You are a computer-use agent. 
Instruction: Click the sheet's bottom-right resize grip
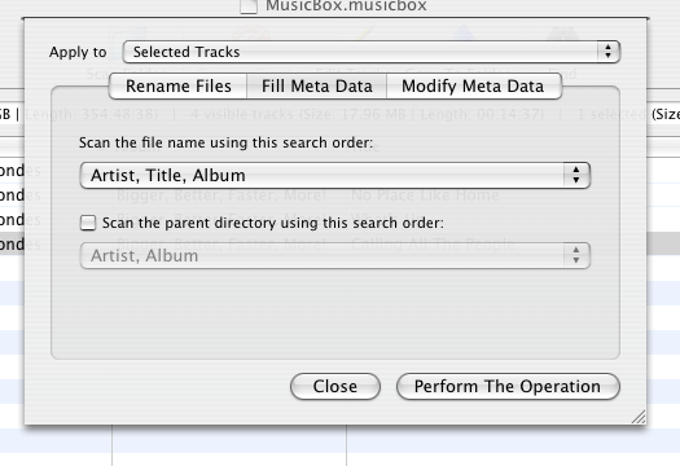point(638,417)
